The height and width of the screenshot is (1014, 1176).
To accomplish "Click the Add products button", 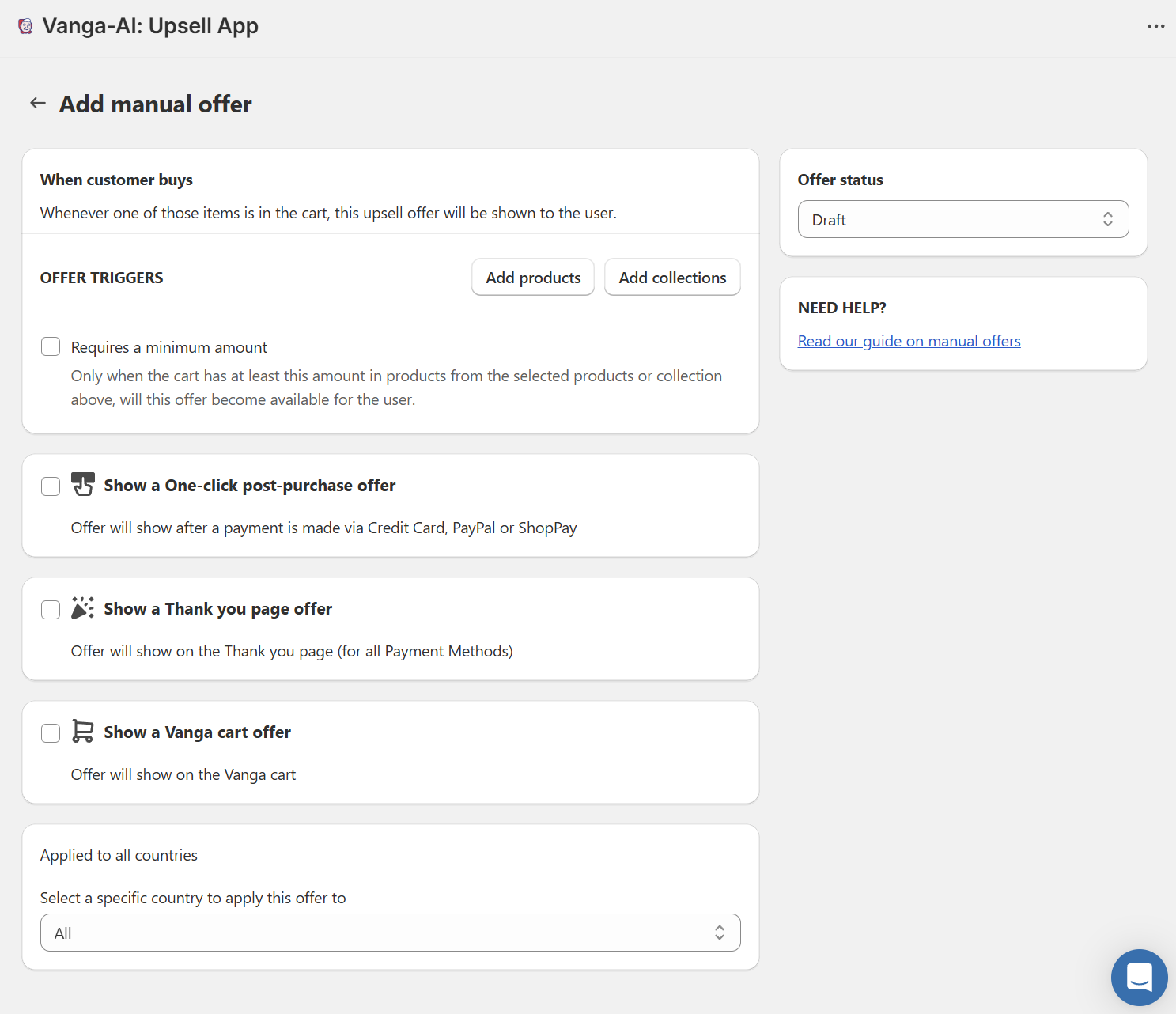I will tap(533, 278).
